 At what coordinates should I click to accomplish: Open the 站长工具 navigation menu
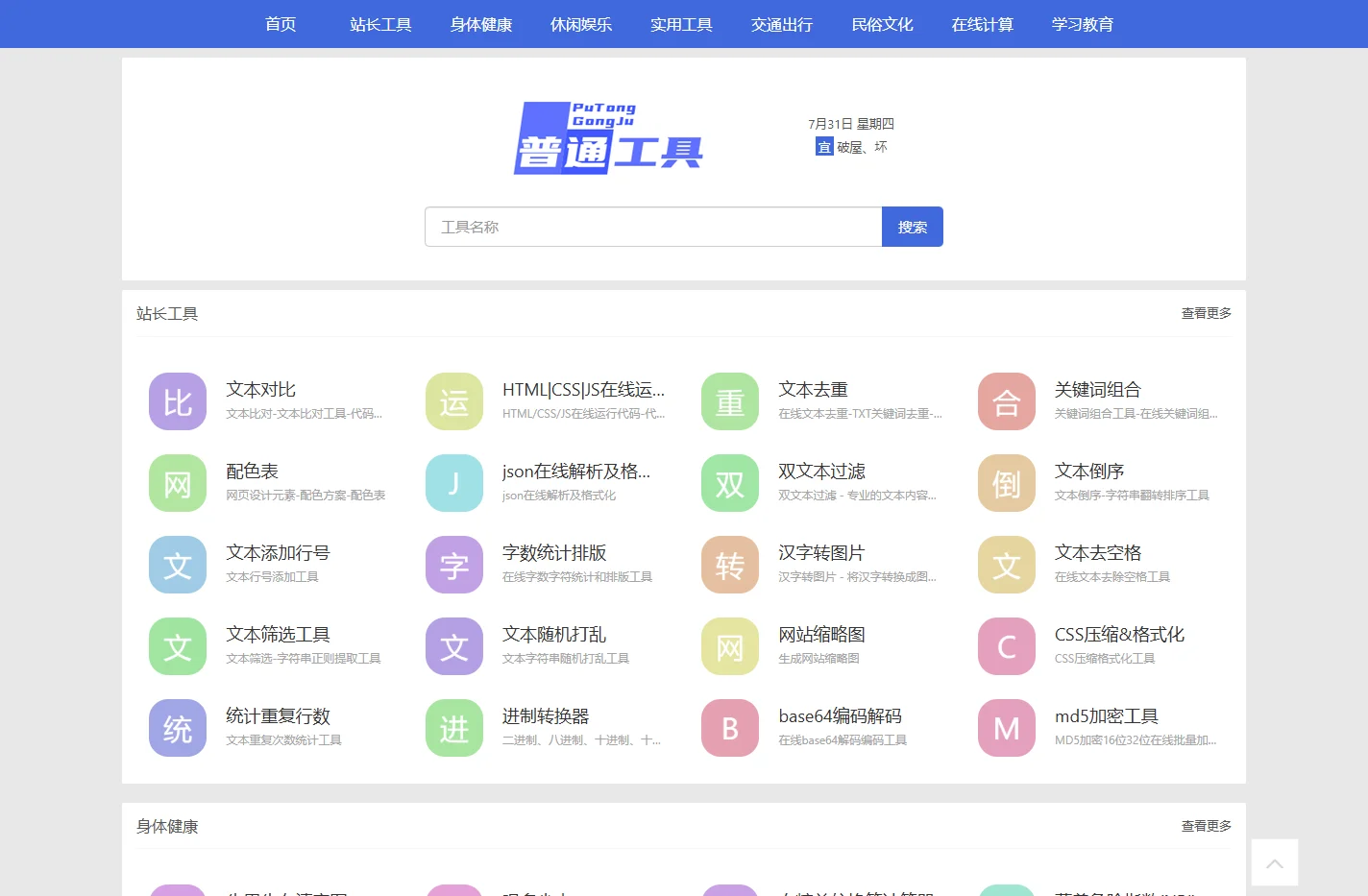coord(380,24)
